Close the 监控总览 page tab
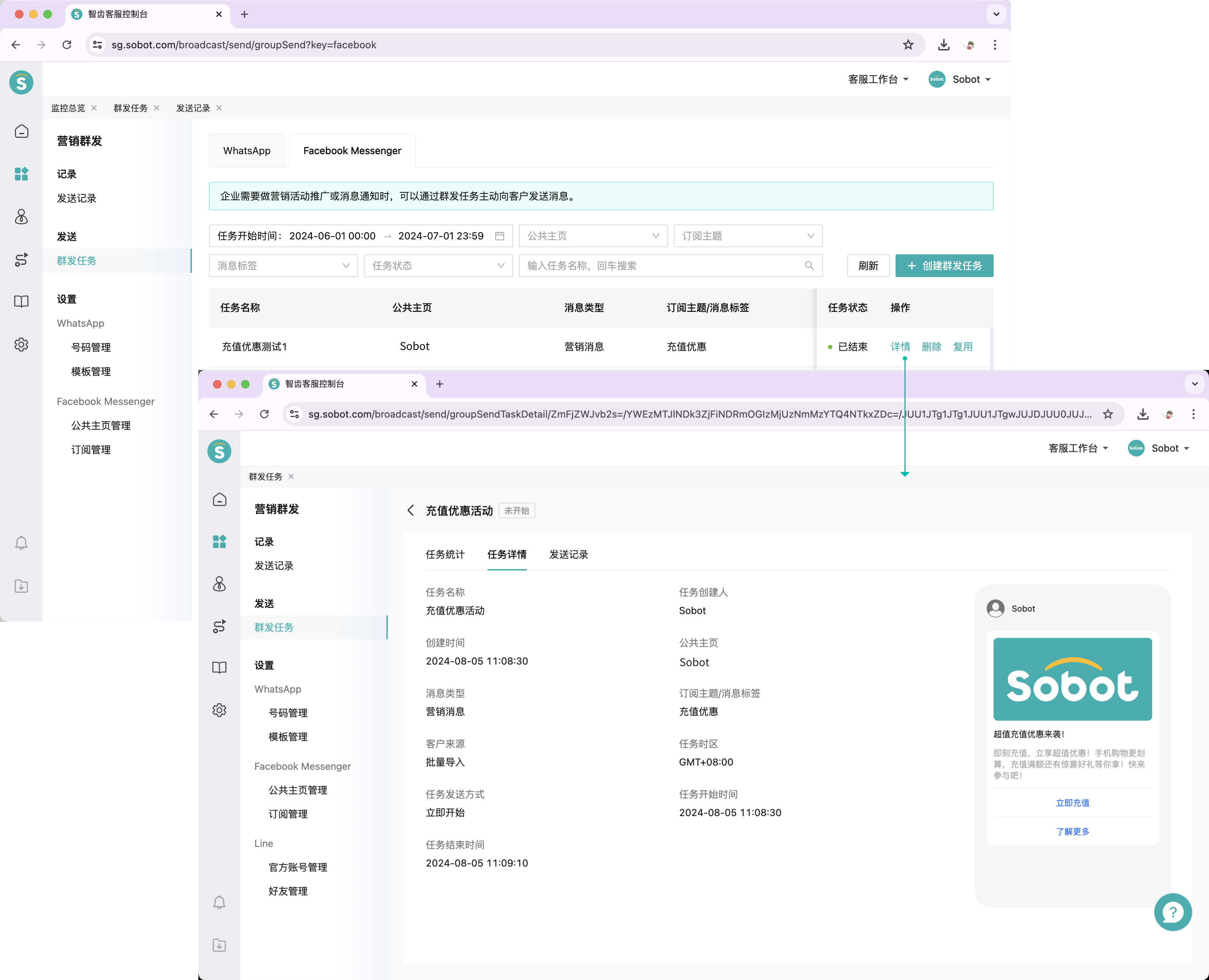The image size is (1209, 980). [94, 107]
